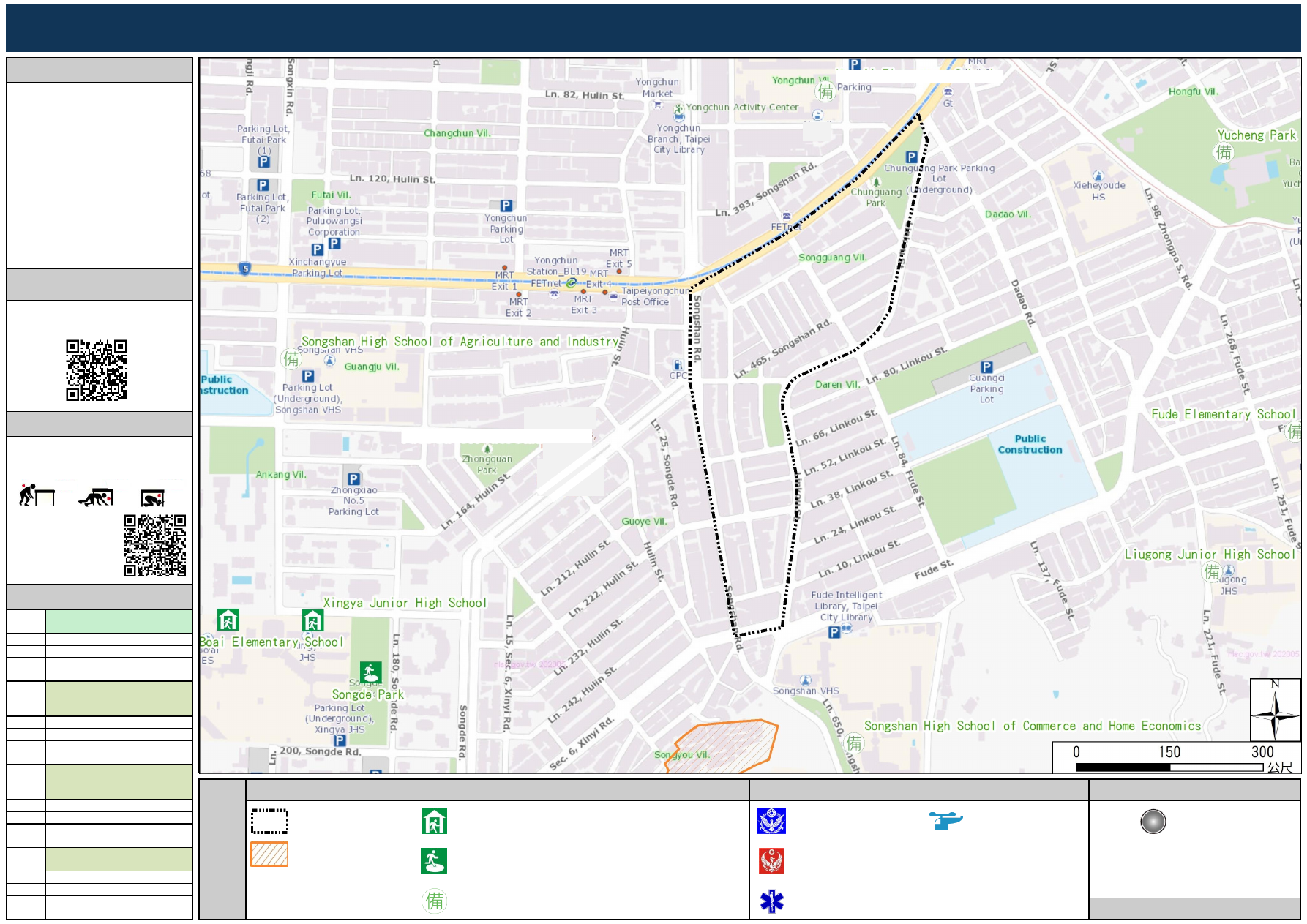Viewport: 1307px width, 924px height.
Task: Click the 備 marker at Liugong Junior High School
Action: pyautogui.click(x=1212, y=571)
